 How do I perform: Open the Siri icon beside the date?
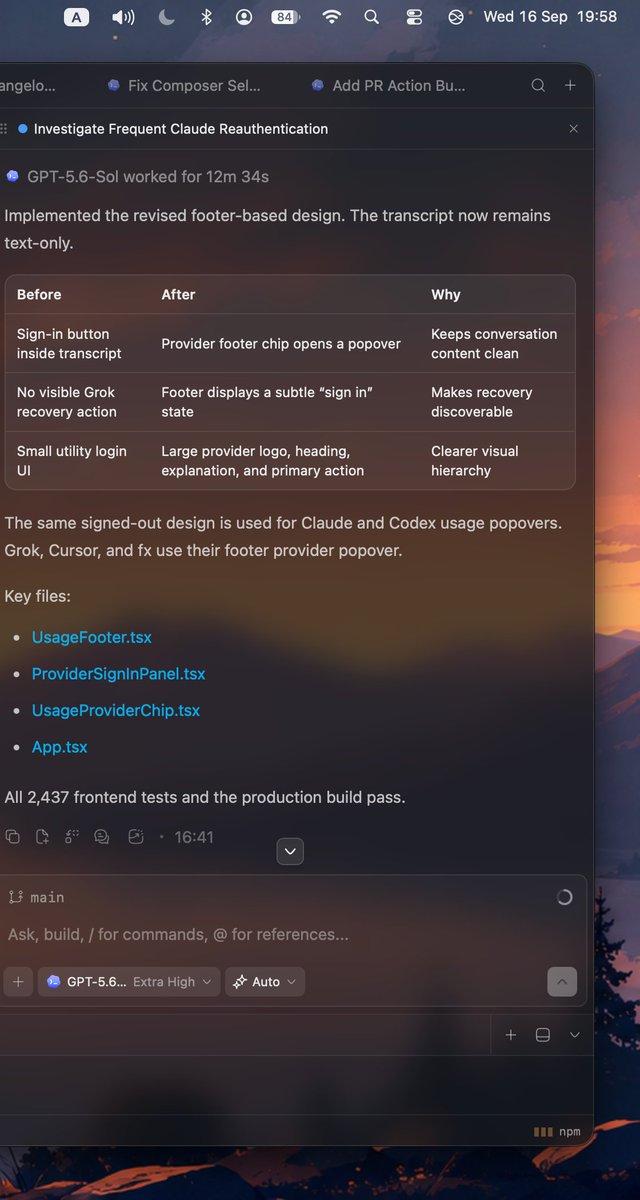(x=456, y=17)
